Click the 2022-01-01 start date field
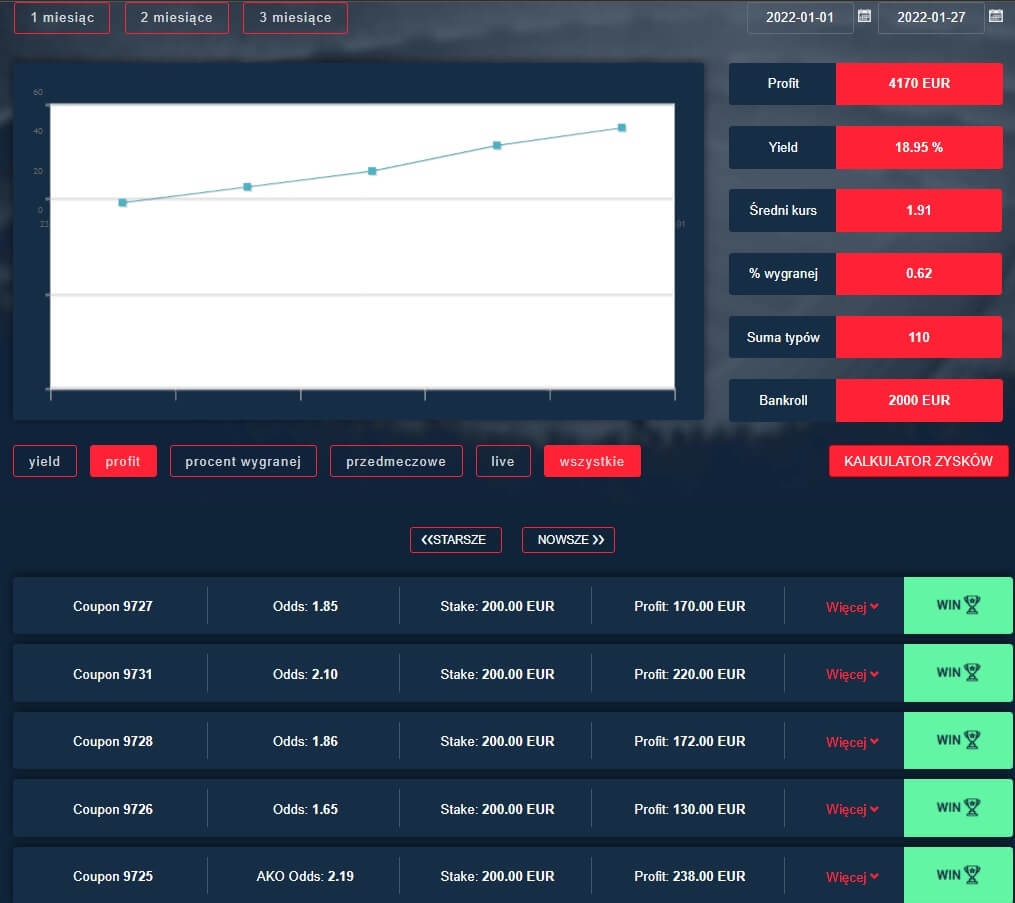1015x903 pixels. (800, 17)
